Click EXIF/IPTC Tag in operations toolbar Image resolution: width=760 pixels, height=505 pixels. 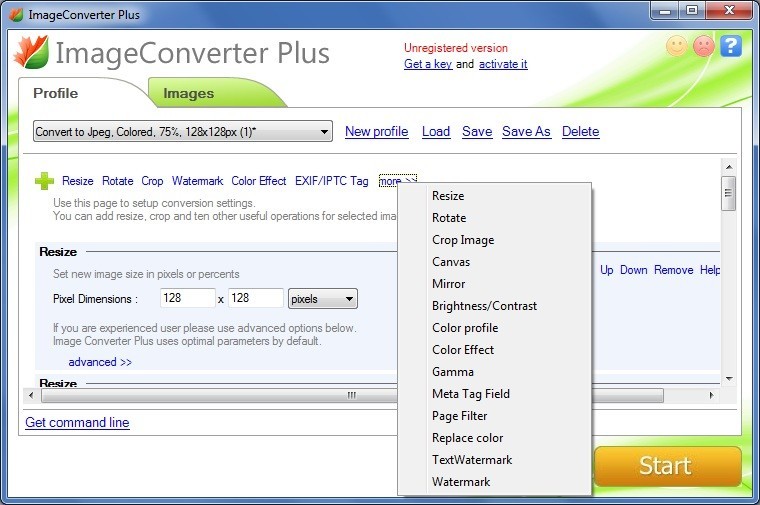(332, 181)
